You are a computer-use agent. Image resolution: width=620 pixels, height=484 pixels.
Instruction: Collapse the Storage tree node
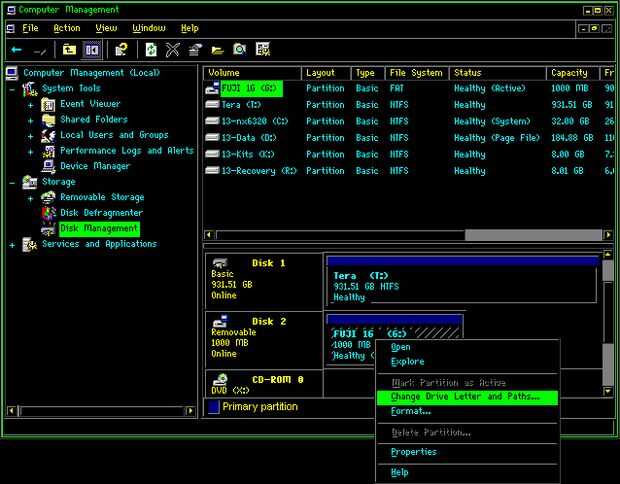(12, 182)
